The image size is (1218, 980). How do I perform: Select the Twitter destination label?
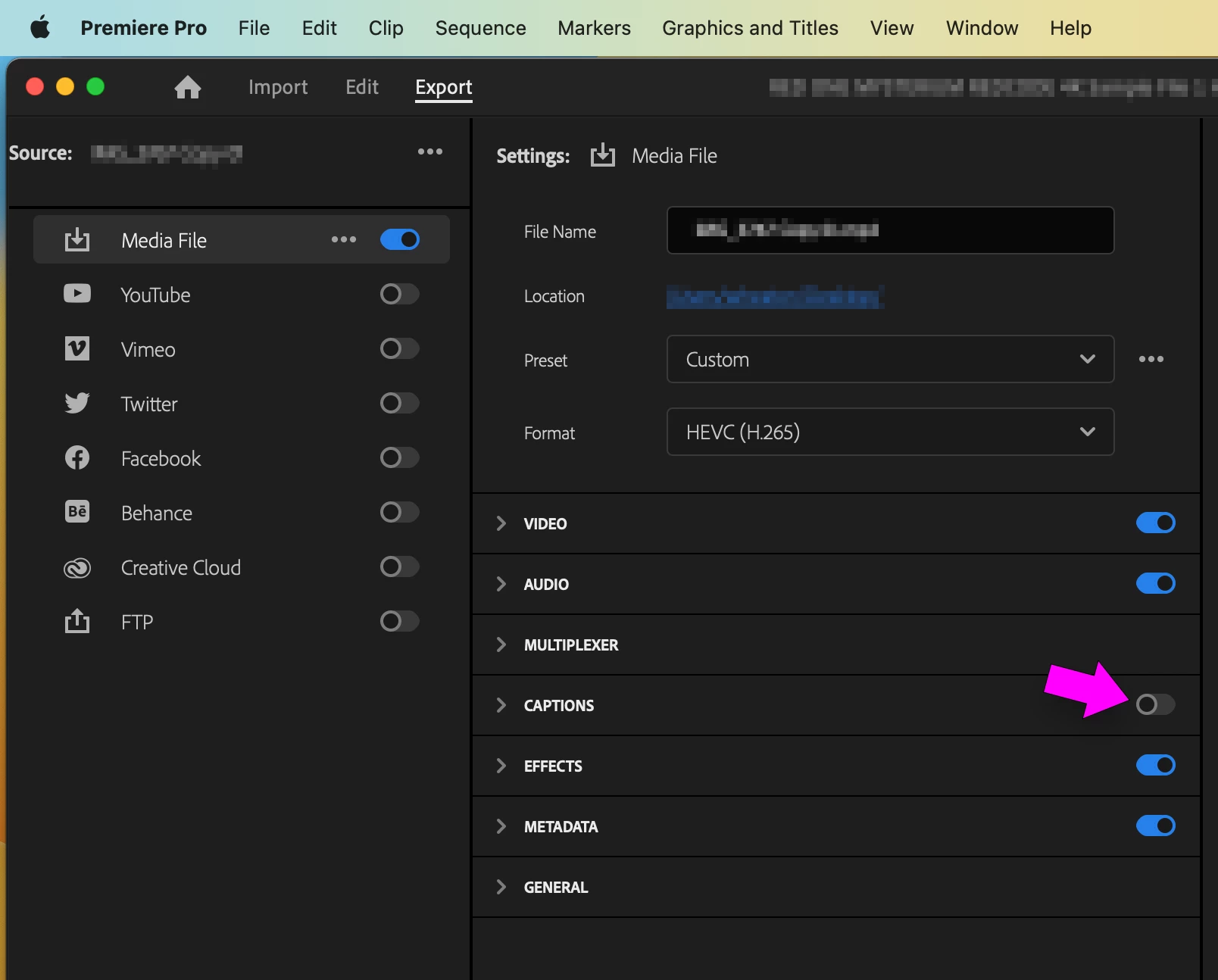[149, 404]
